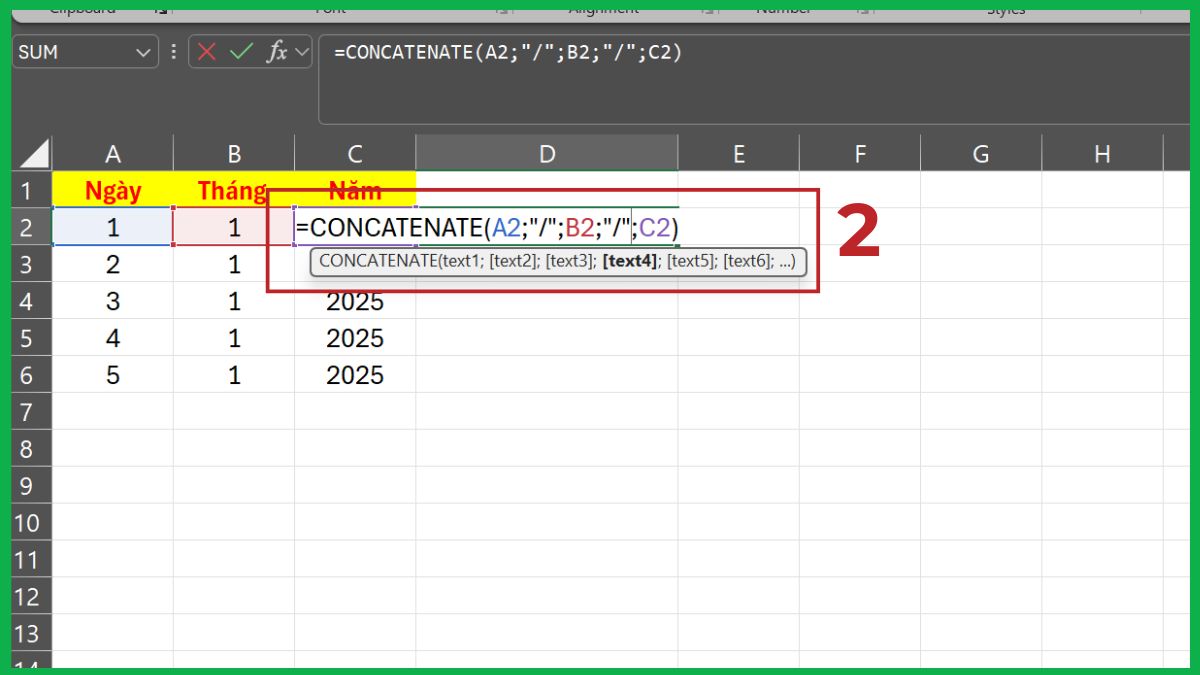This screenshot has width=1200, height=675.
Task: Open Insert Function using the fx icon
Action: pyautogui.click(x=278, y=51)
